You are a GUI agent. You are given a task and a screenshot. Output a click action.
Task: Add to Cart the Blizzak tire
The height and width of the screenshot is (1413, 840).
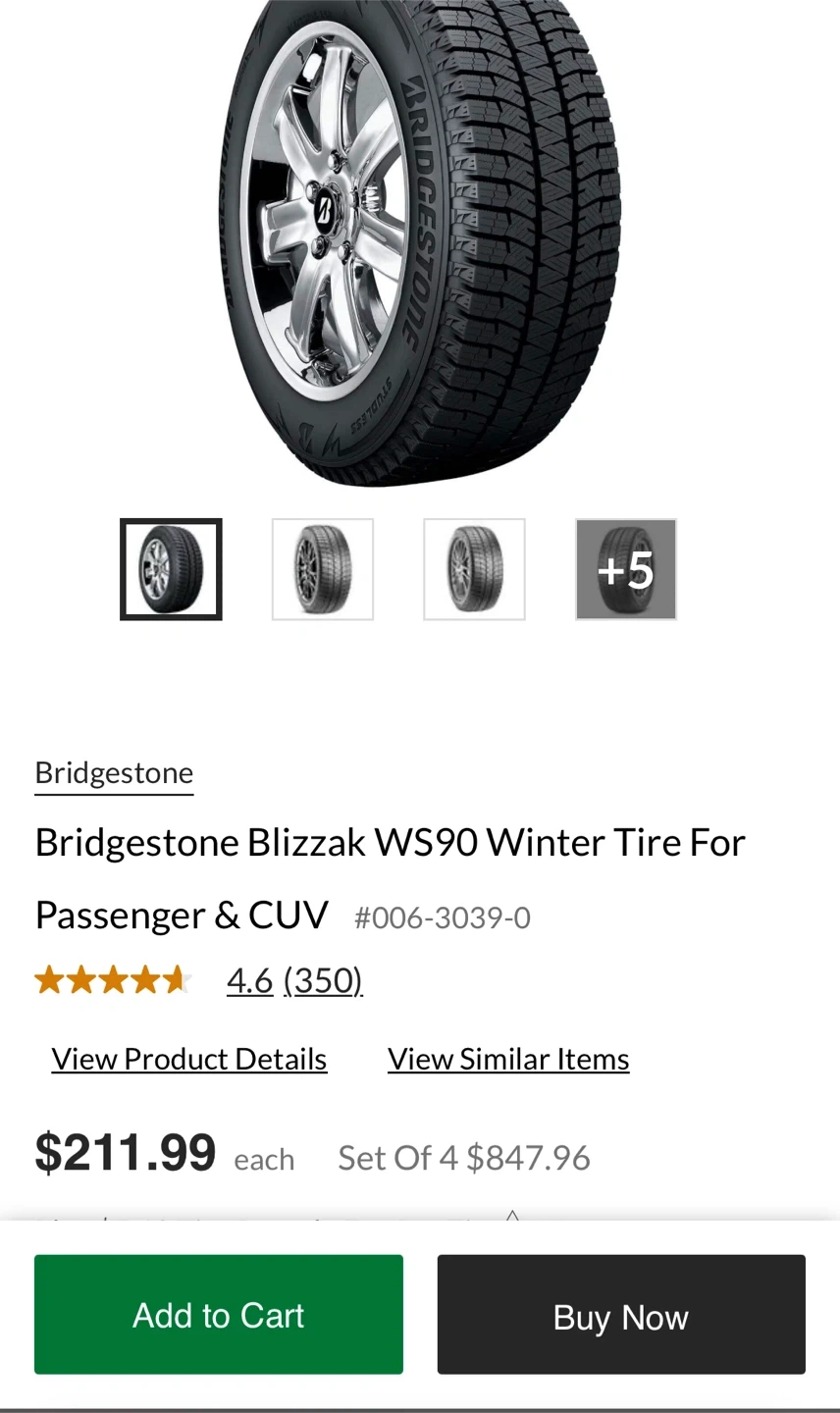(219, 1314)
